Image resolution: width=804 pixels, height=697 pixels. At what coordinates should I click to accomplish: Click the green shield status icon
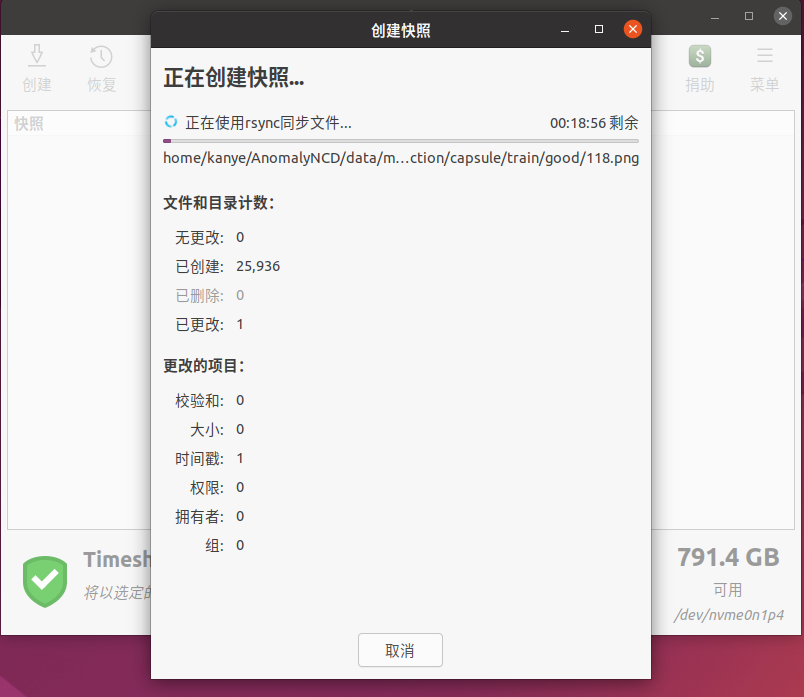click(45, 581)
